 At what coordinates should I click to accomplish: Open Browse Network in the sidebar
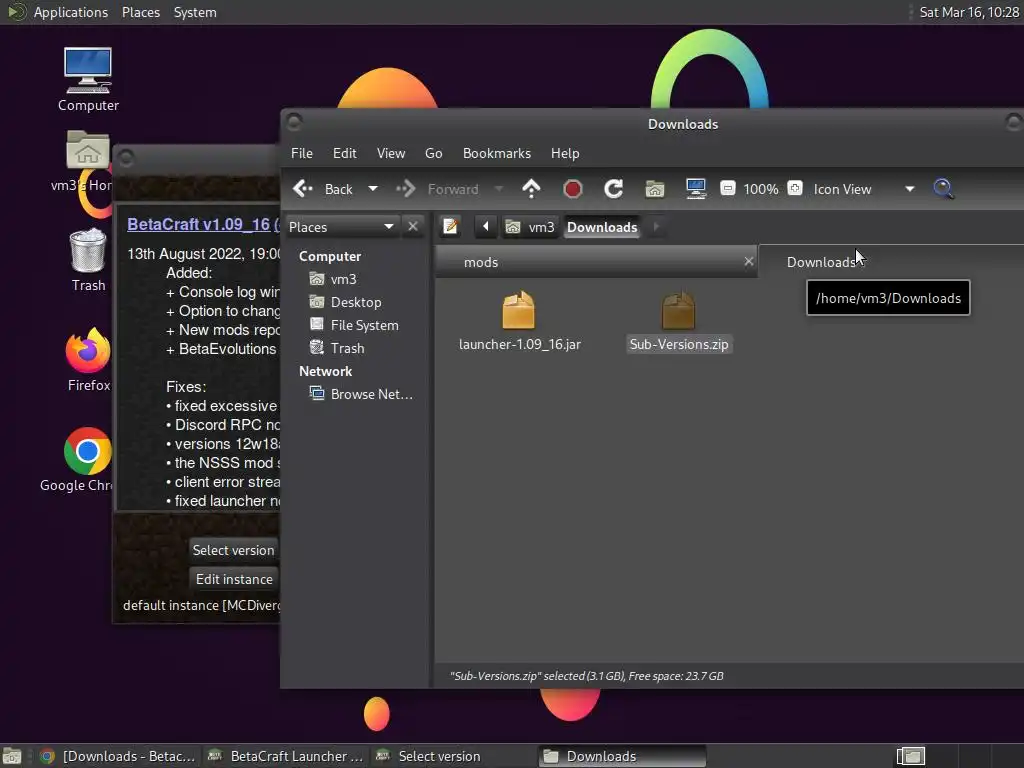(x=361, y=394)
